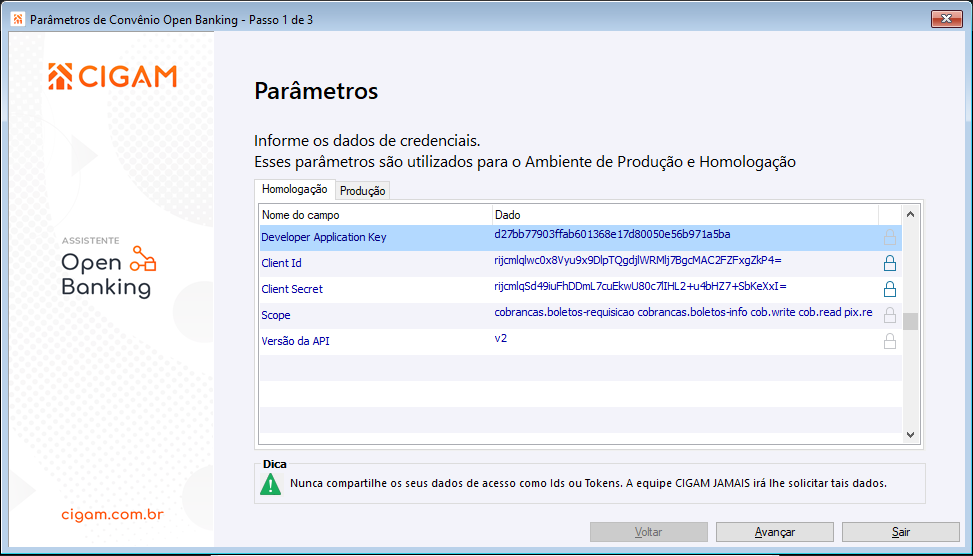Click the vertical scrollbar thumb
The image size is (973, 556).
(910, 321)
